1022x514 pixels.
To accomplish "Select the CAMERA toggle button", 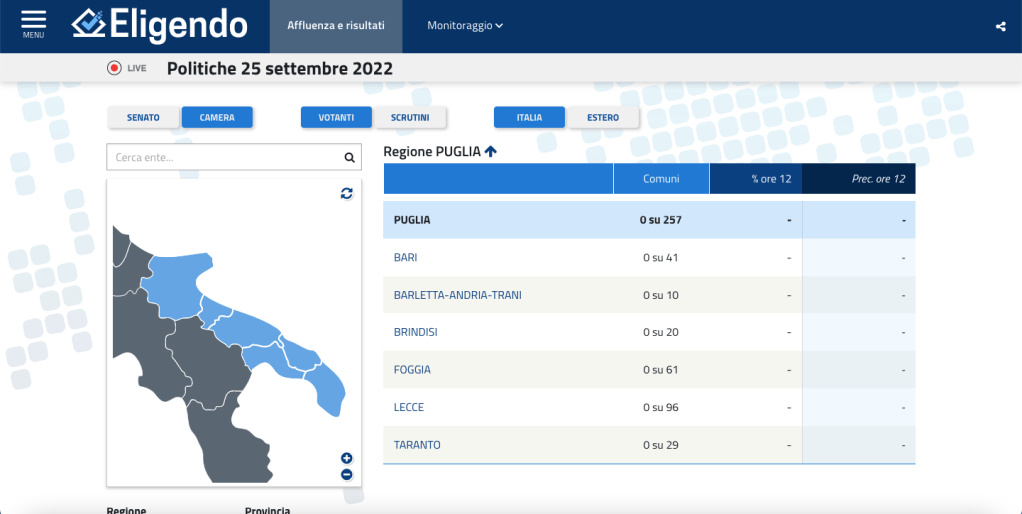I will [217, 118].
